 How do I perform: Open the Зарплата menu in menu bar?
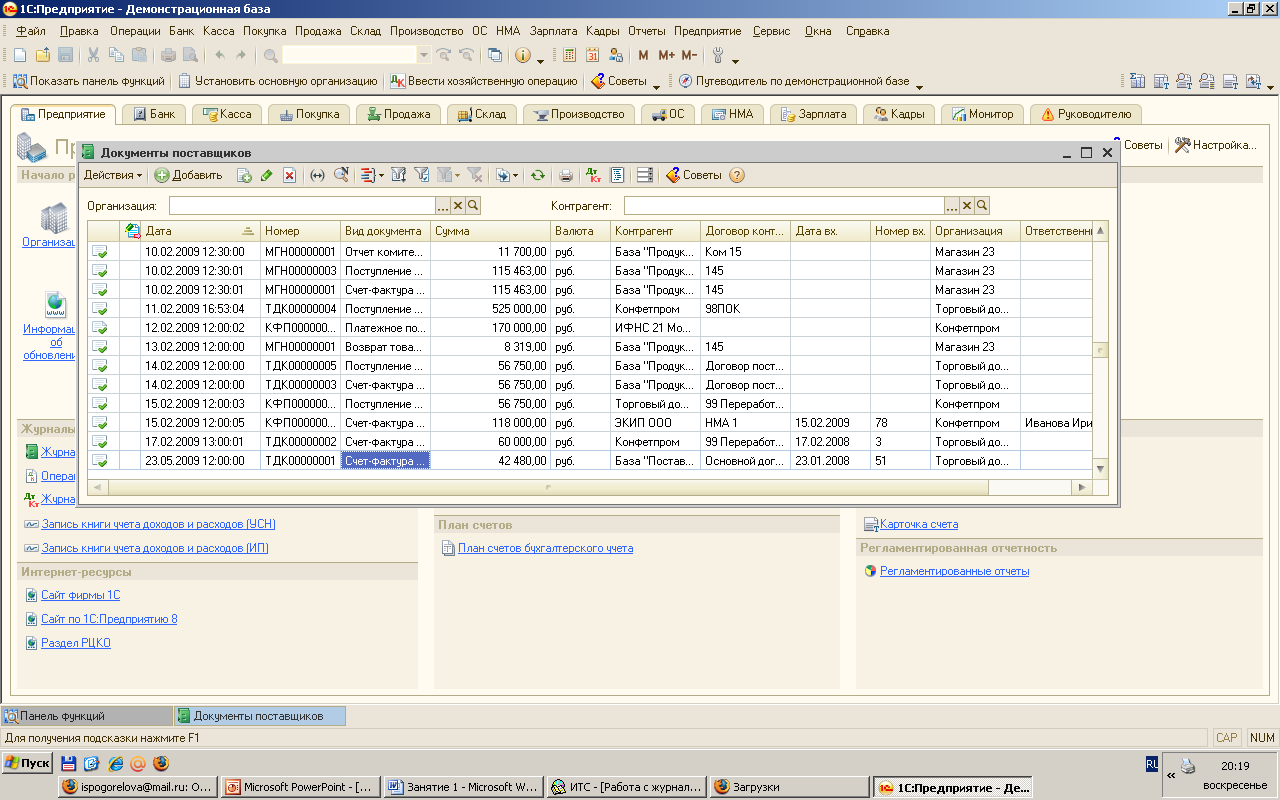(553, 31)
